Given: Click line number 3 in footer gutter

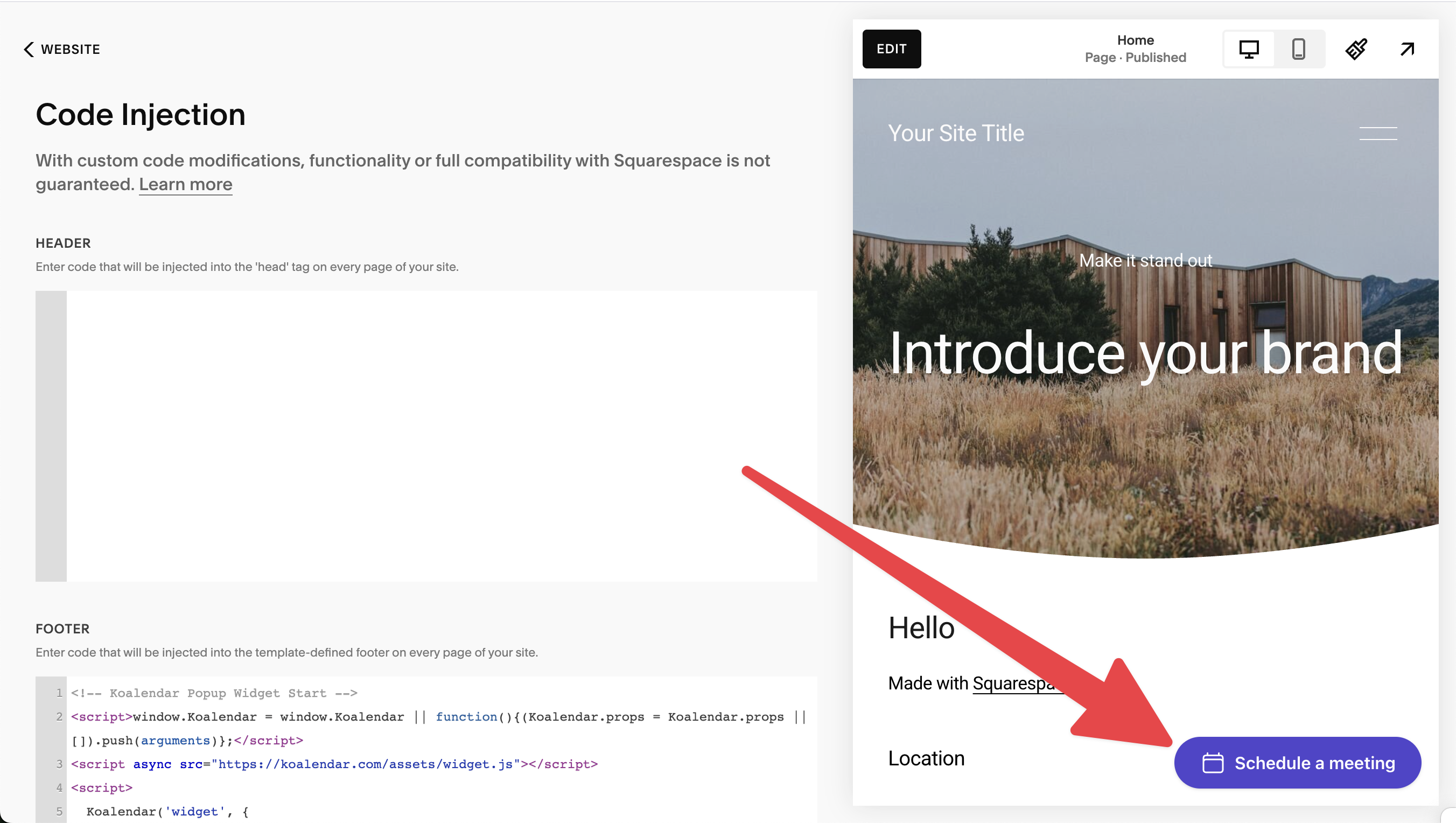Looking at the screenshot, I should point(59,764).
